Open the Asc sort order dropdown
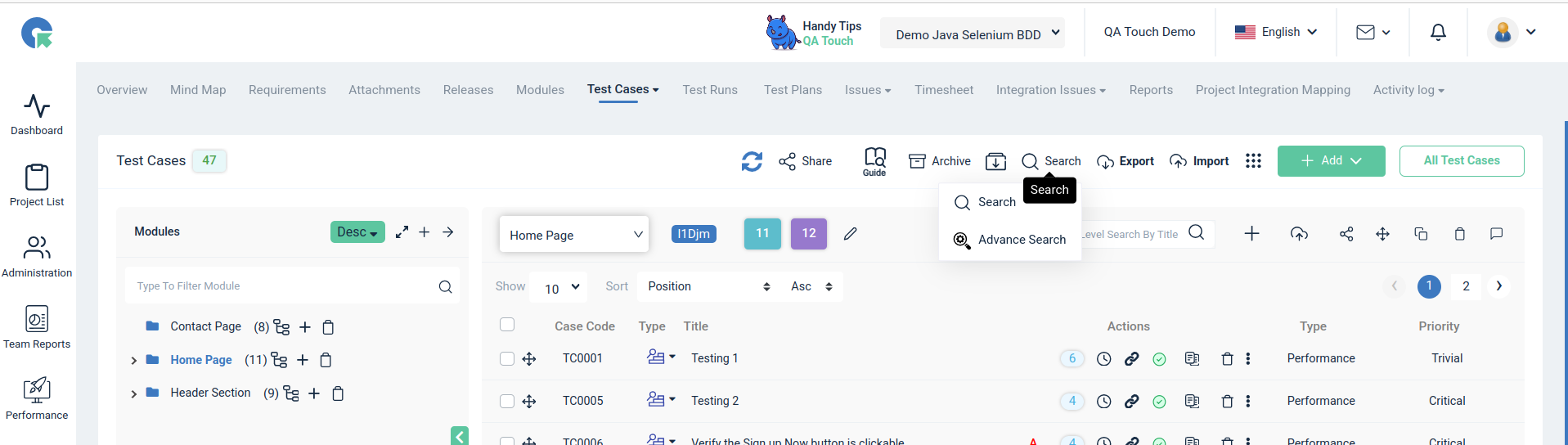1568x445 pixels. (811, 286)
